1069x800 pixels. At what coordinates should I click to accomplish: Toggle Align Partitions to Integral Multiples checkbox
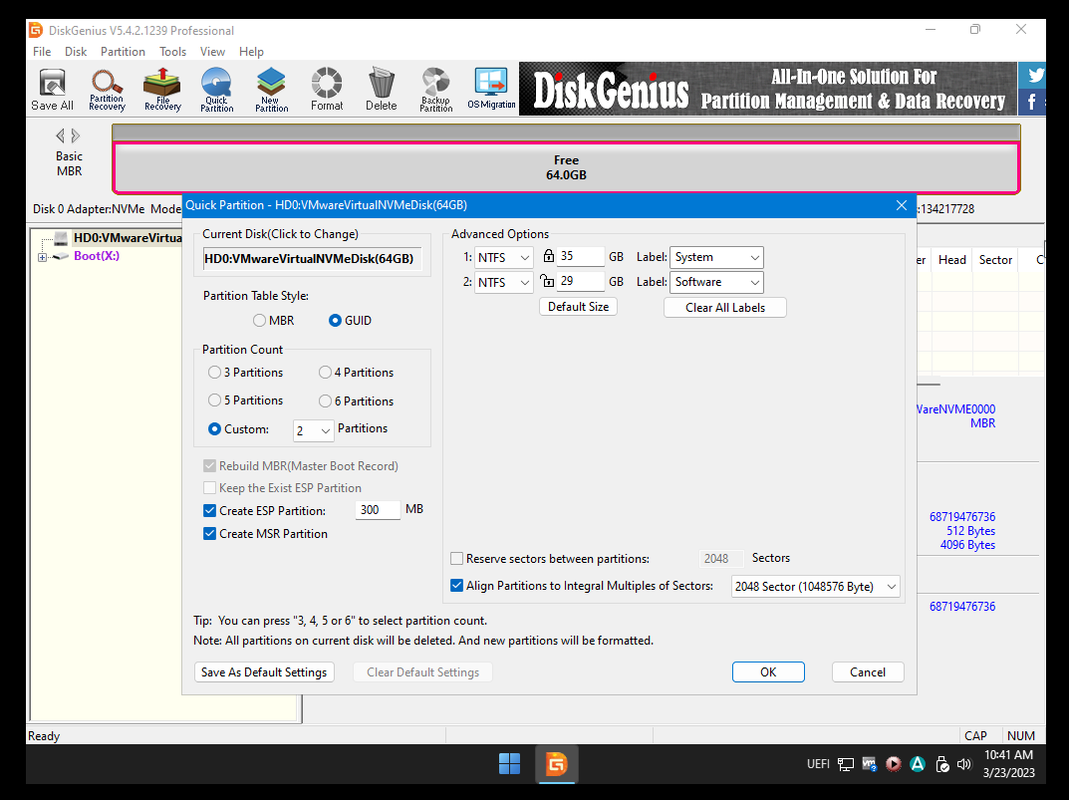tap(457, 585)
